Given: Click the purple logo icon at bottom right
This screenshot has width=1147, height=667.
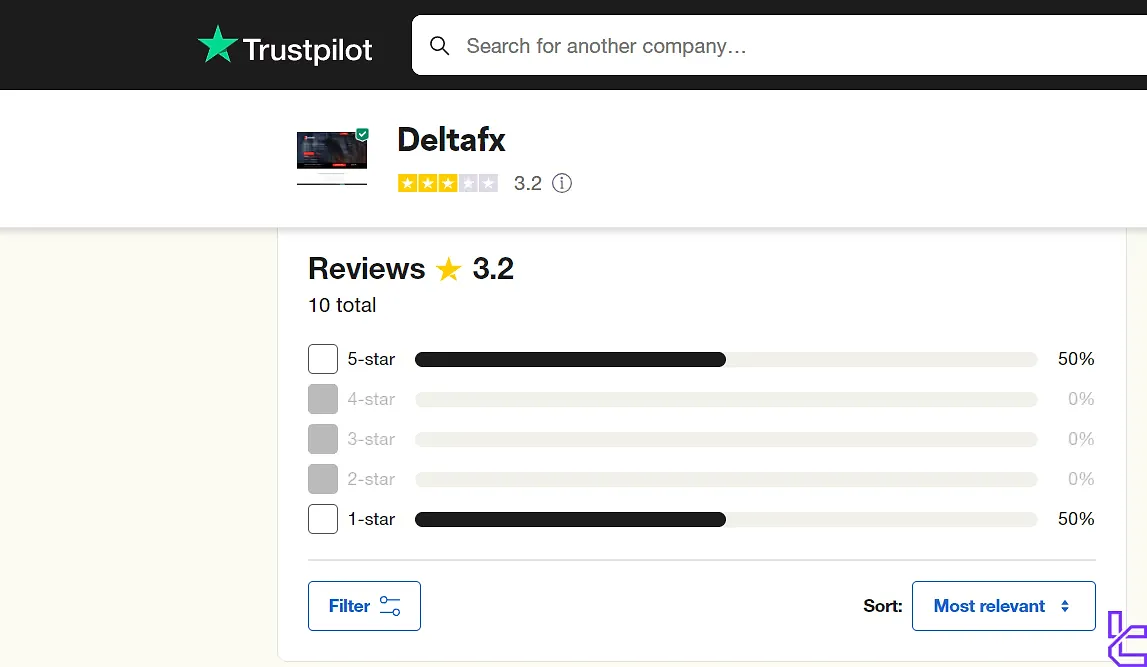Looking at the screenshot, I should click(x=1127, y=640).
